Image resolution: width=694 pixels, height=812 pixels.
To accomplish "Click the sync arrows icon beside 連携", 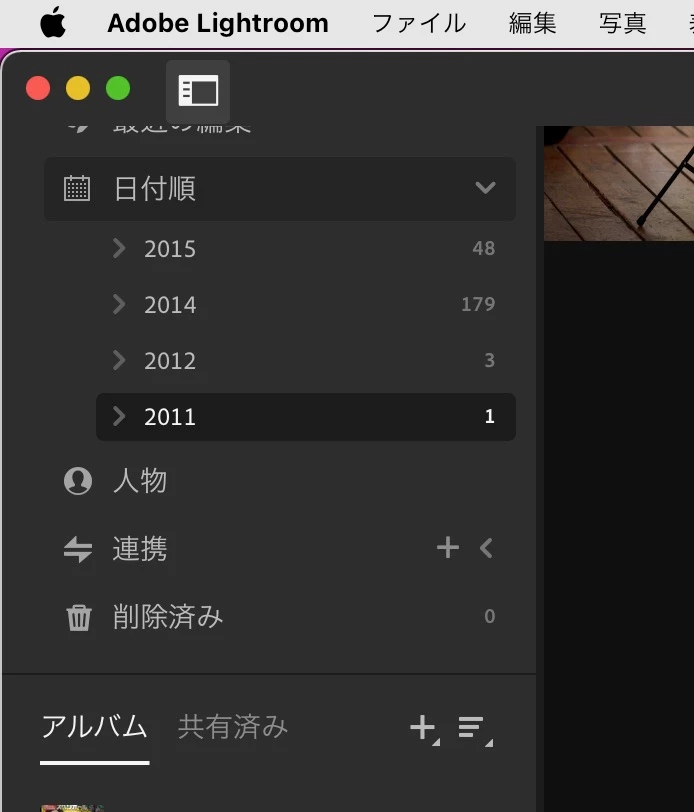I will [78, 549].
